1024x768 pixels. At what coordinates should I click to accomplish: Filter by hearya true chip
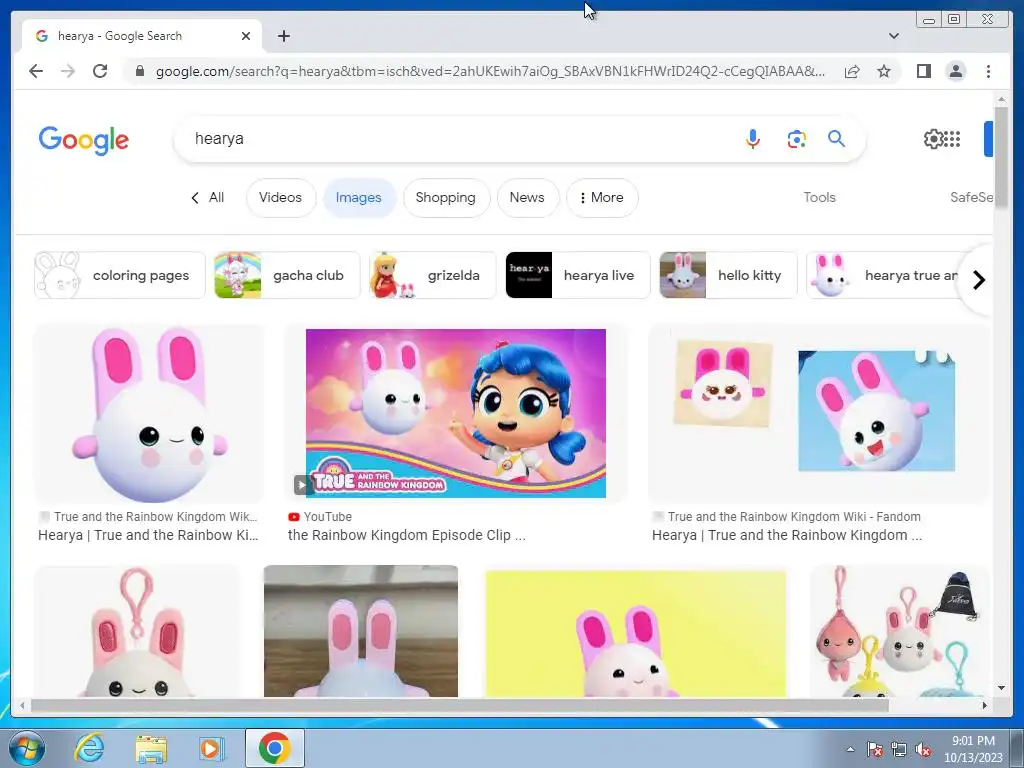[883, 275]
